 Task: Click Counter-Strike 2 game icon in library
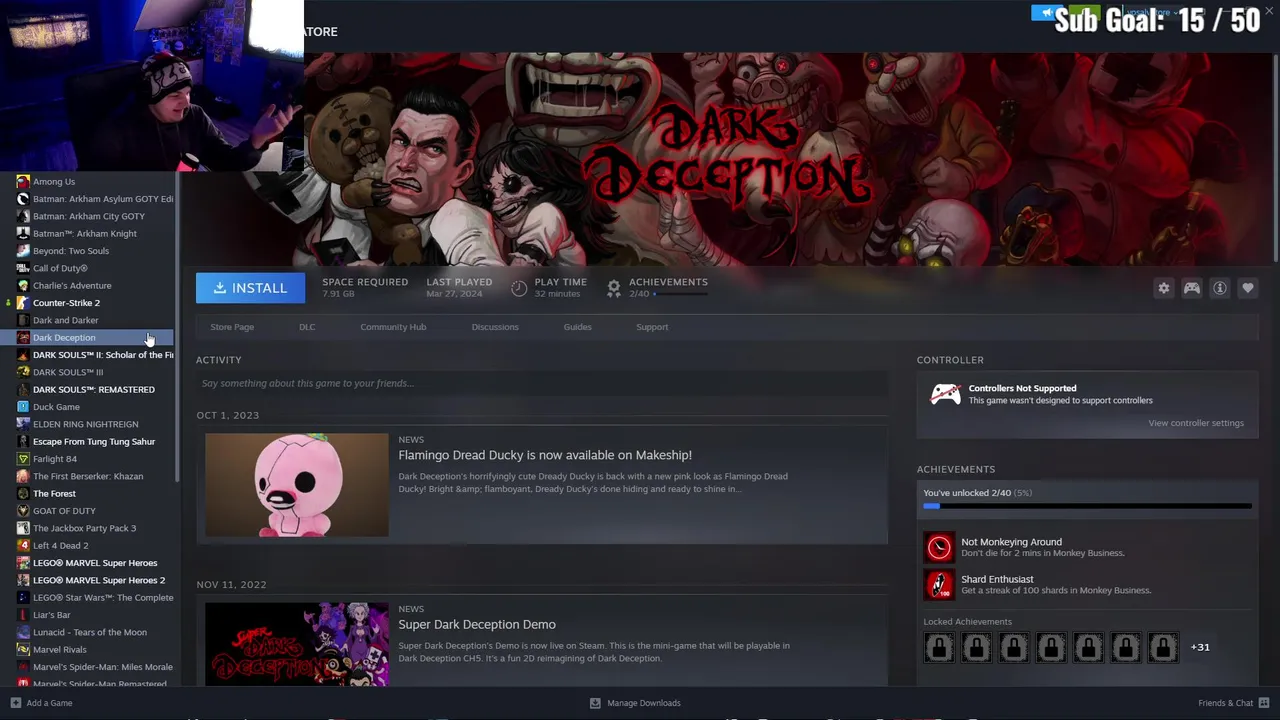pyautogui.click(x=23, y=303)
